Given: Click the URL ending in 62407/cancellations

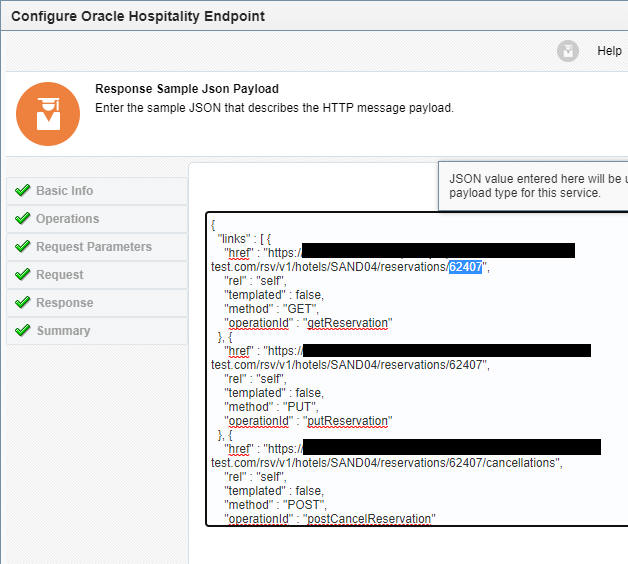Looking at the screenshot, I should pos(385,463).
